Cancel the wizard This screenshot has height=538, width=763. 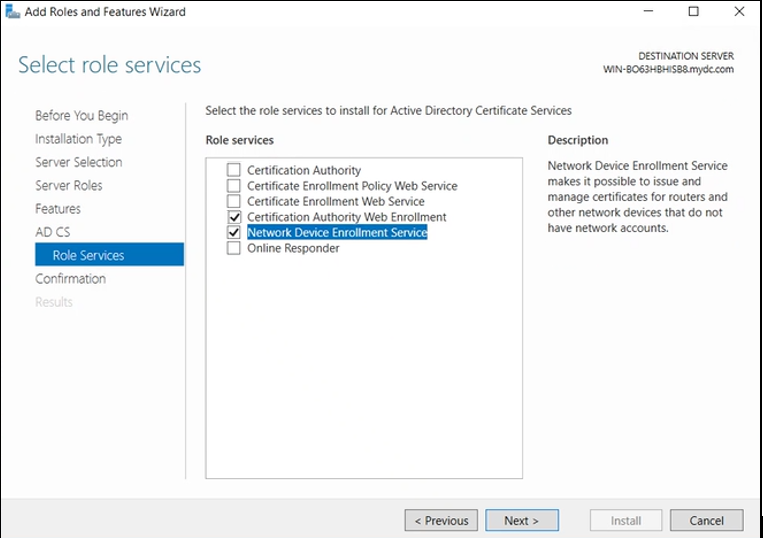707,520
